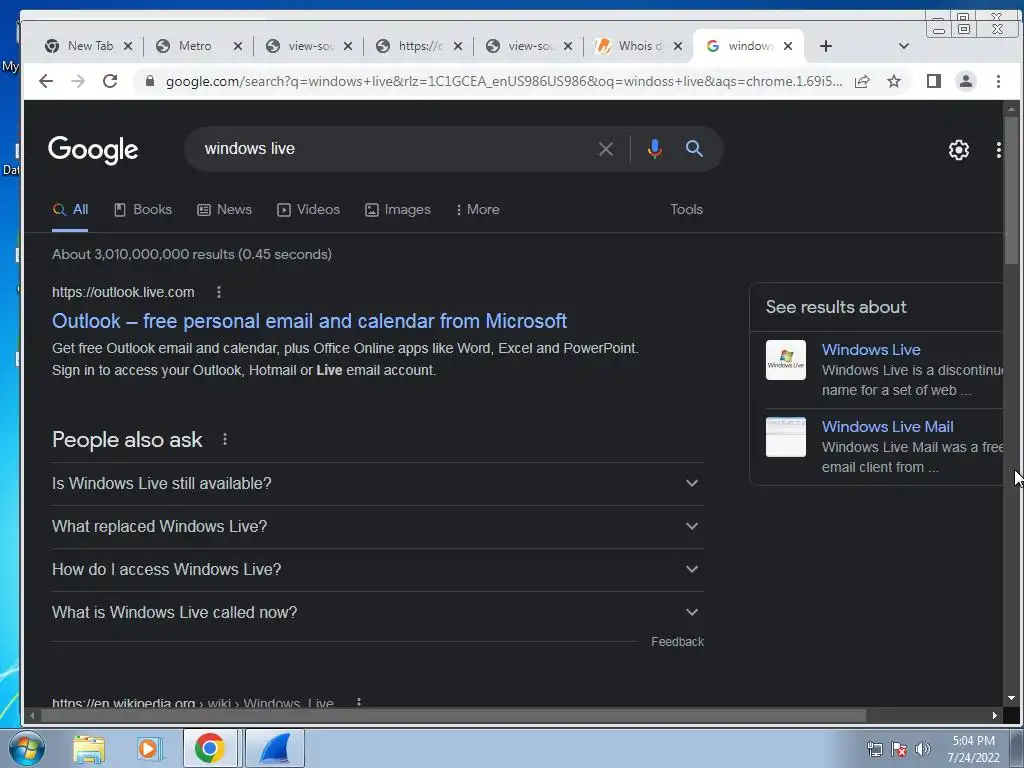Click the volume speaker tray icon
Viewport: 1024px width, 768px height.
922,749
